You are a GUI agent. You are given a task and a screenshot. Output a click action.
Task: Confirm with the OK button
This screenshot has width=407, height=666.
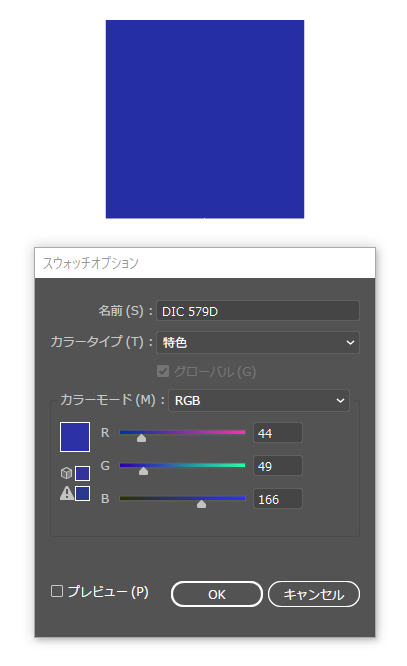click(217, 594)
